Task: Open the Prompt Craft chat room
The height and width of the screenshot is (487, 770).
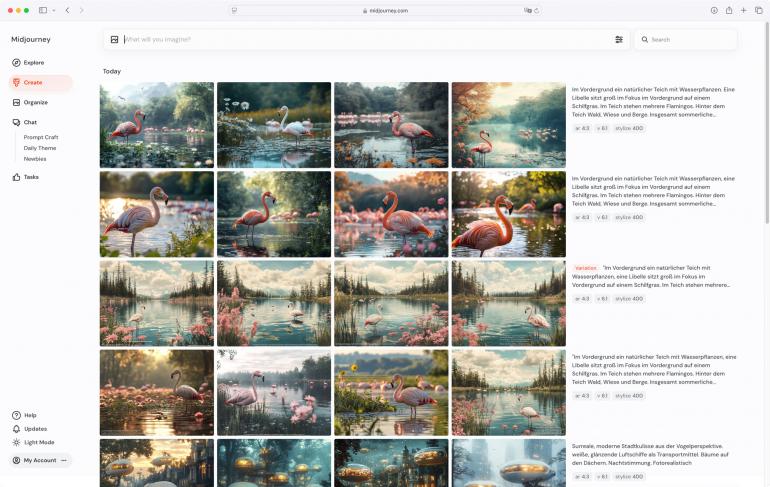Action: point(41,137)
